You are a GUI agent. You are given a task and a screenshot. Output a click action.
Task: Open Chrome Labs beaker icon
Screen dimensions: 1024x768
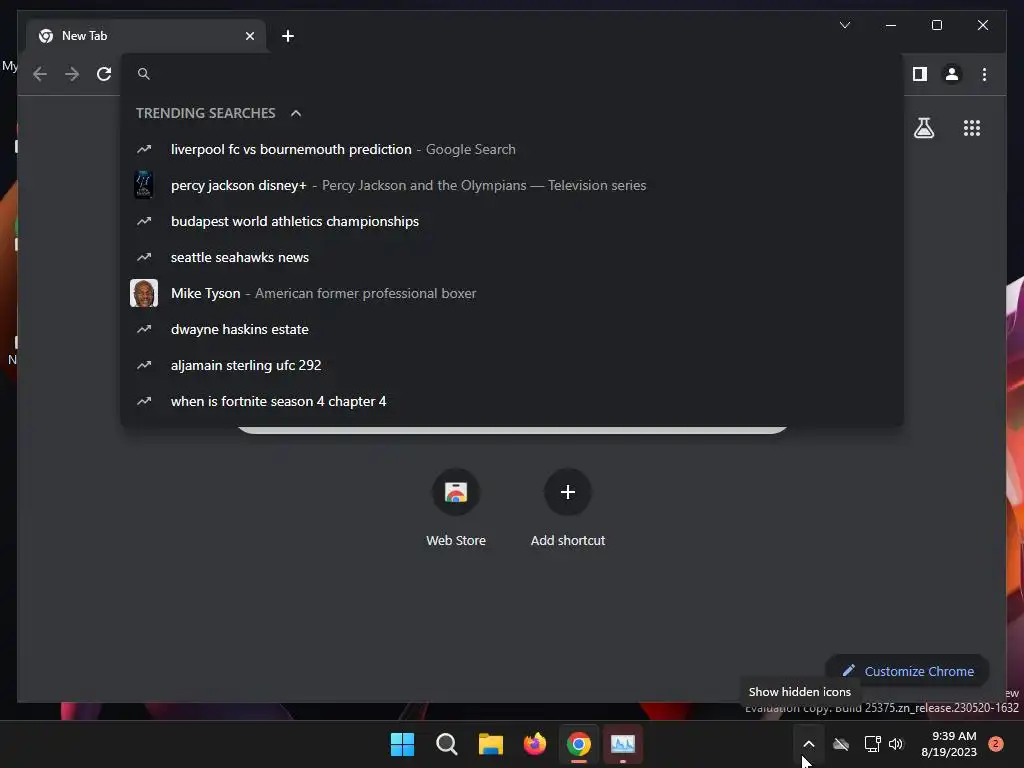tap(923, 128)
